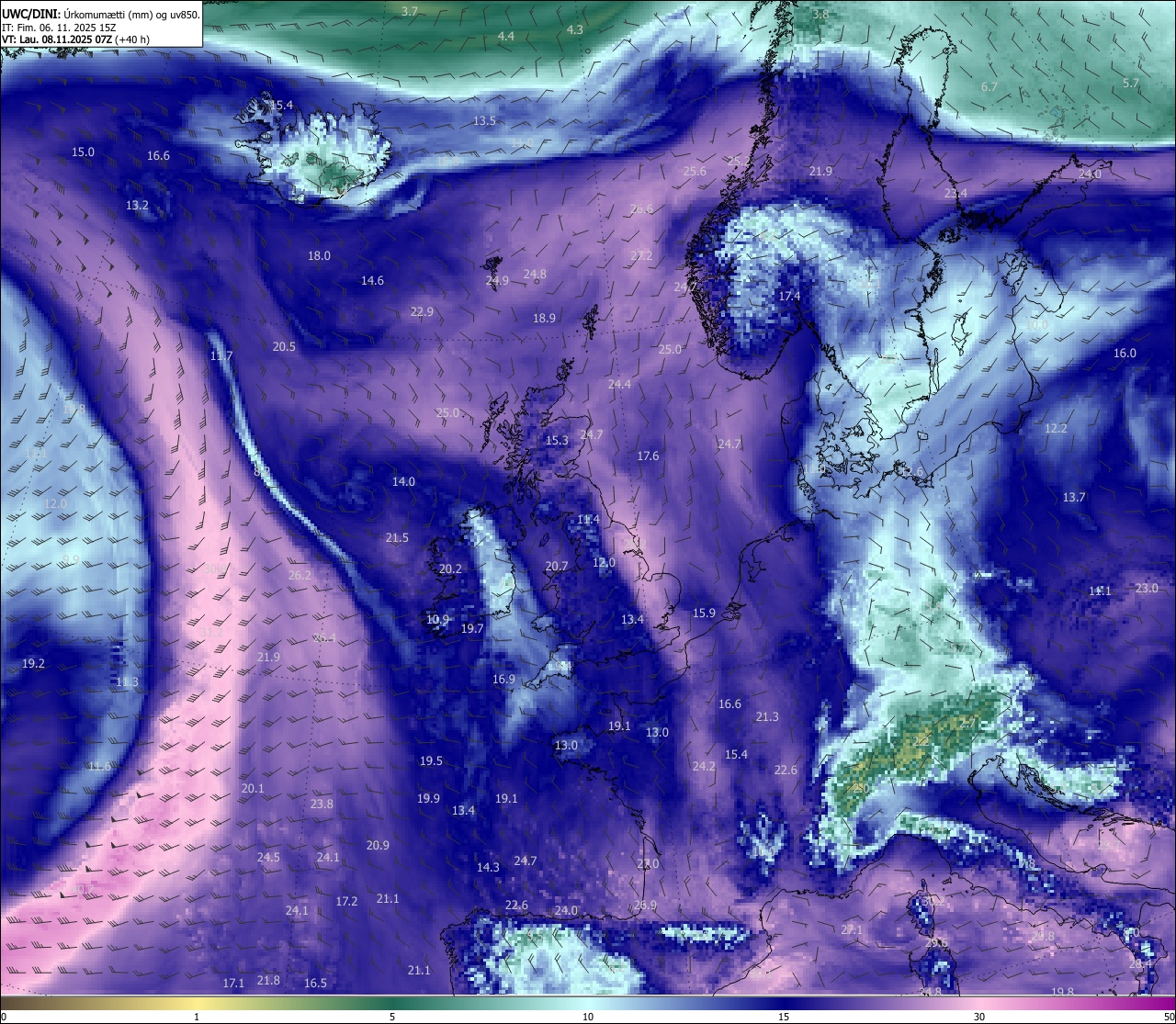
Task: Click the 14.6 value south of Iceland
Action: (x=372, y=281)
